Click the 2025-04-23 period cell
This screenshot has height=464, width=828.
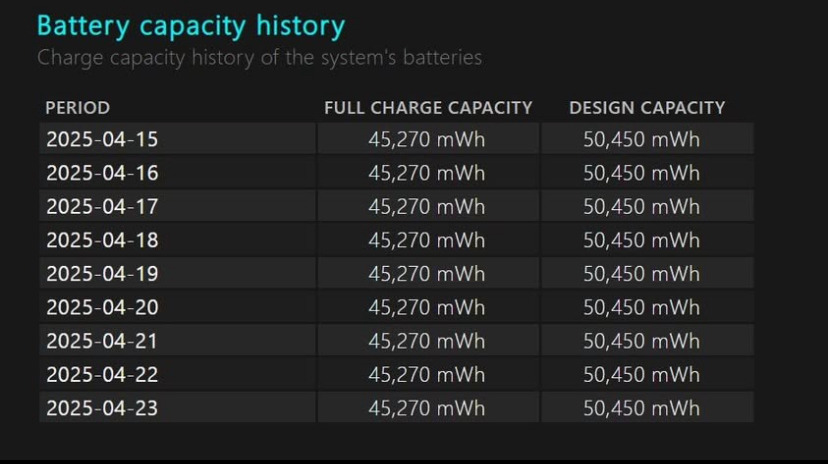tap(102, 408)
